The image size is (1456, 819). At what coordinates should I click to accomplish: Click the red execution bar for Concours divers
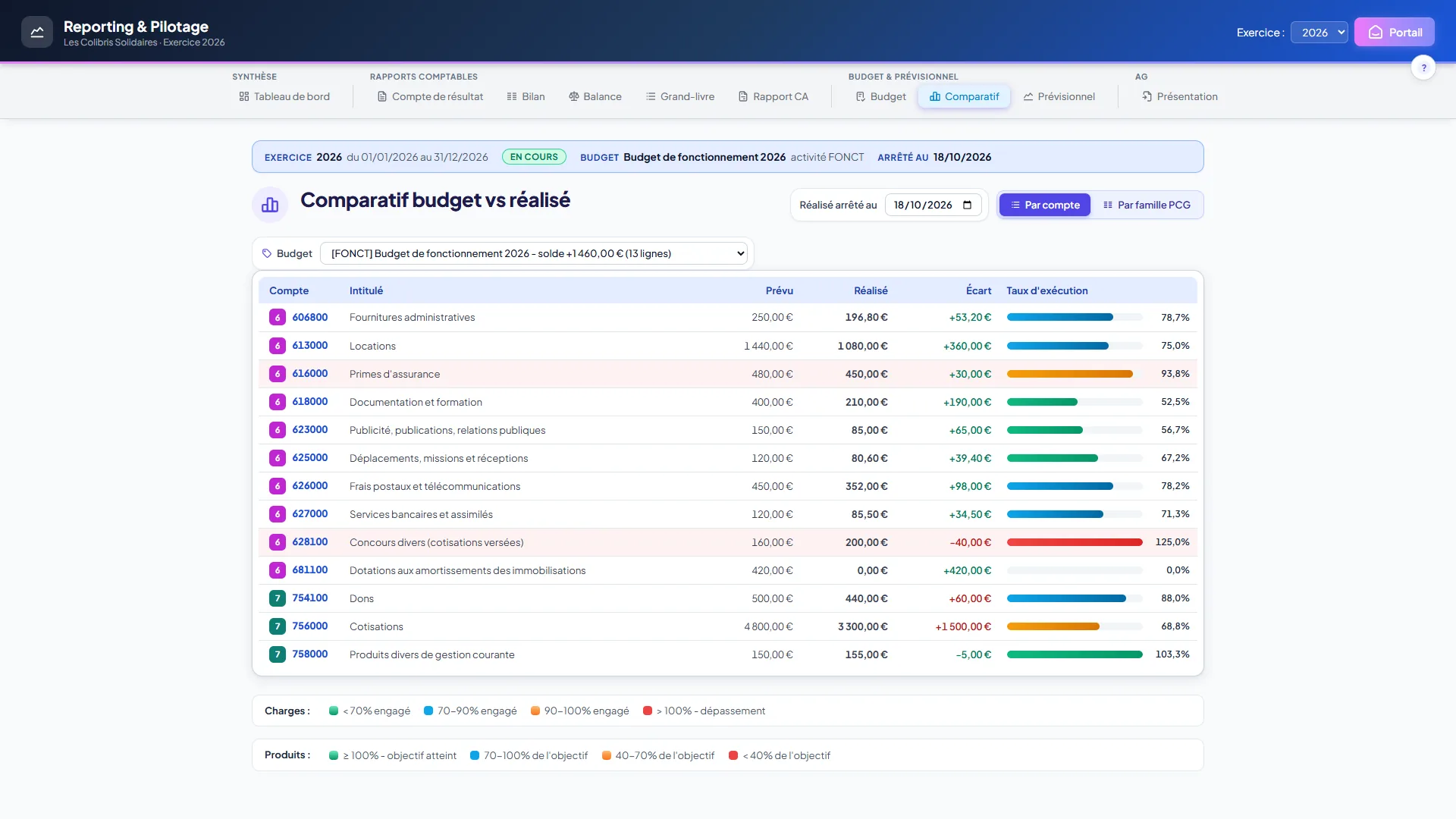[1075, 542]
